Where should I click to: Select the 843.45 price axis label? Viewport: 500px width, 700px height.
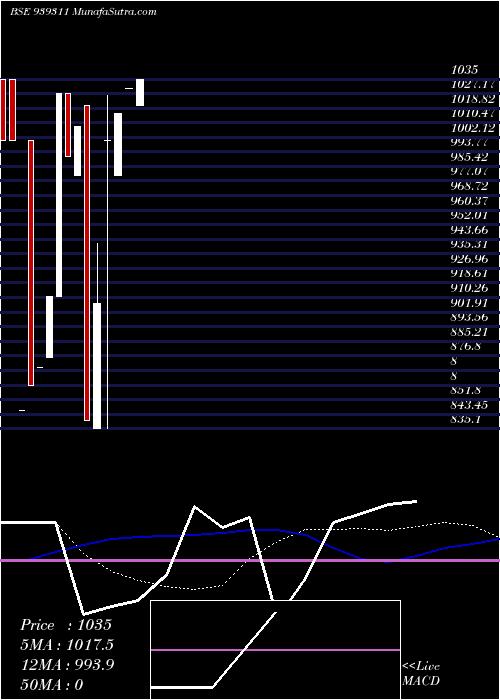(469, 405)
